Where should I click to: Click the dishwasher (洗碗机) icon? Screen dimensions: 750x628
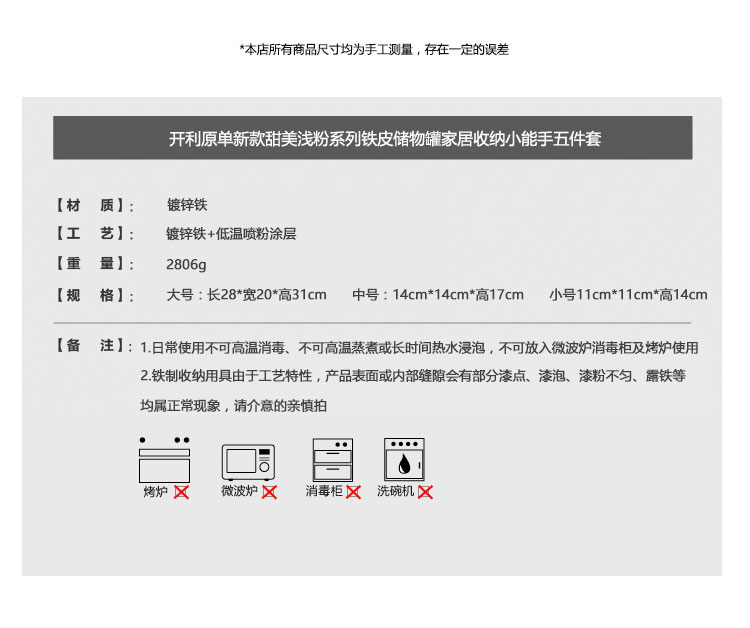coord(404,459)
